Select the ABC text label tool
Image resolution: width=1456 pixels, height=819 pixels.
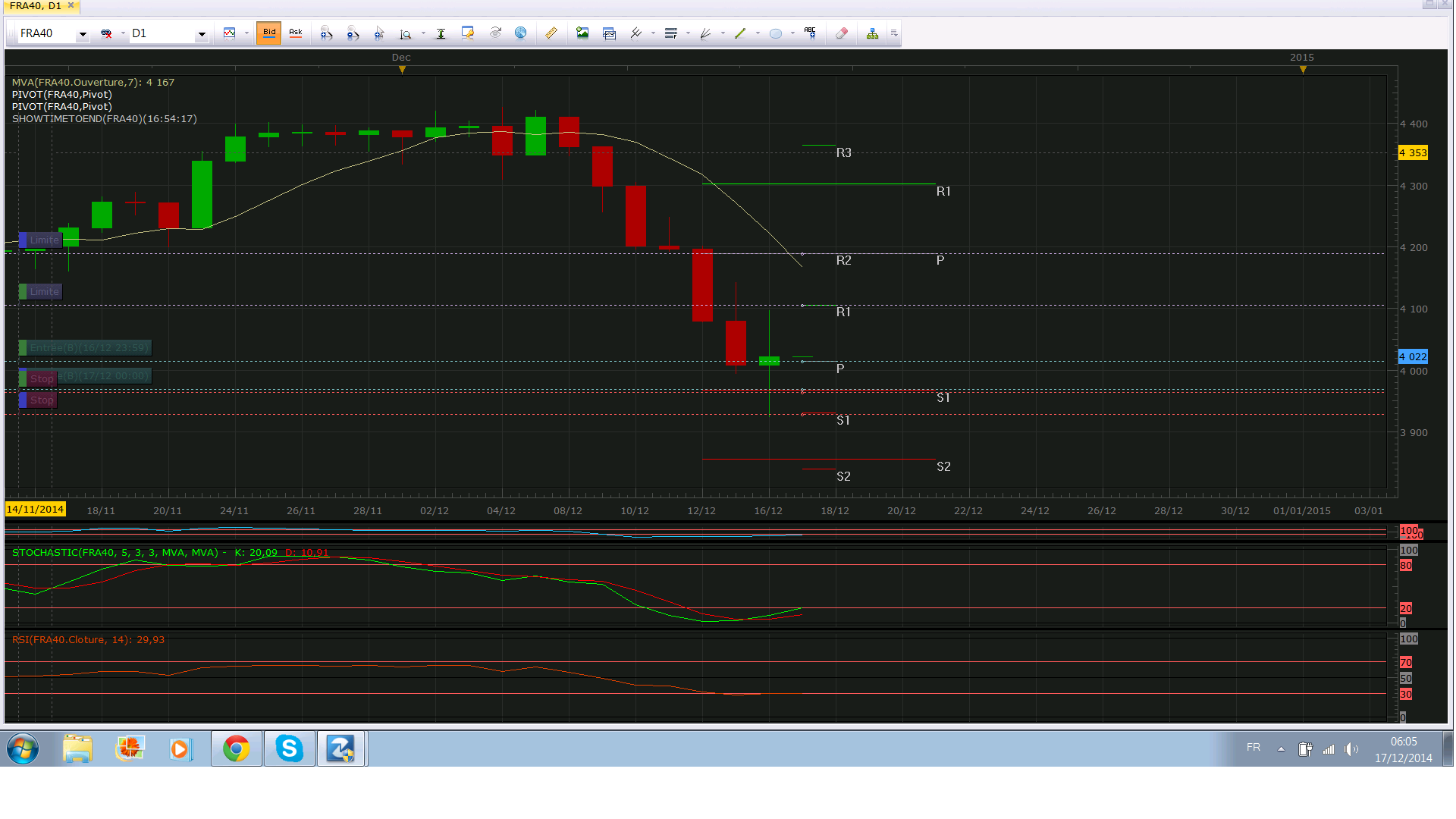click(810, 33)
